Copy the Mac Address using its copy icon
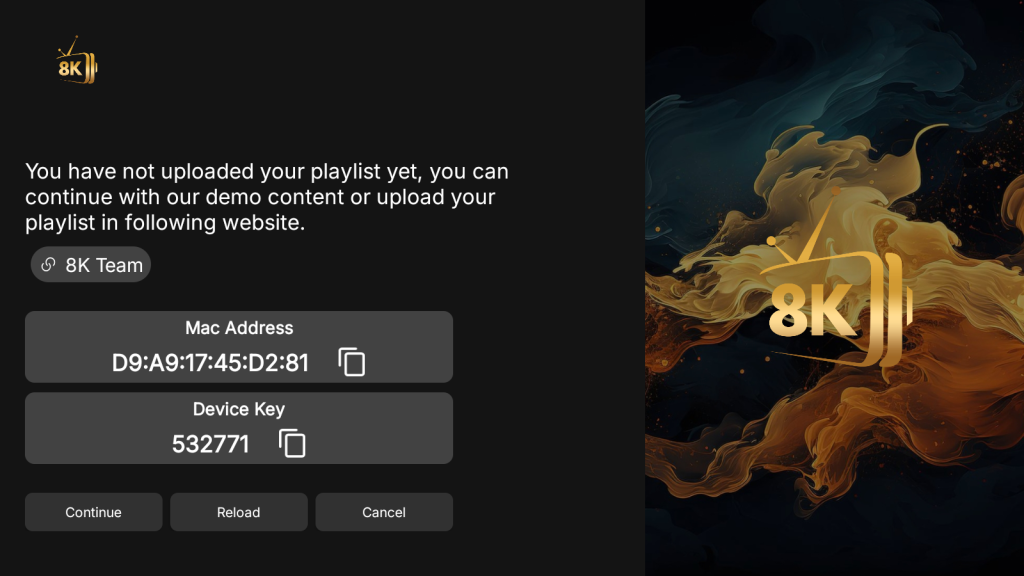 [352, 362]
